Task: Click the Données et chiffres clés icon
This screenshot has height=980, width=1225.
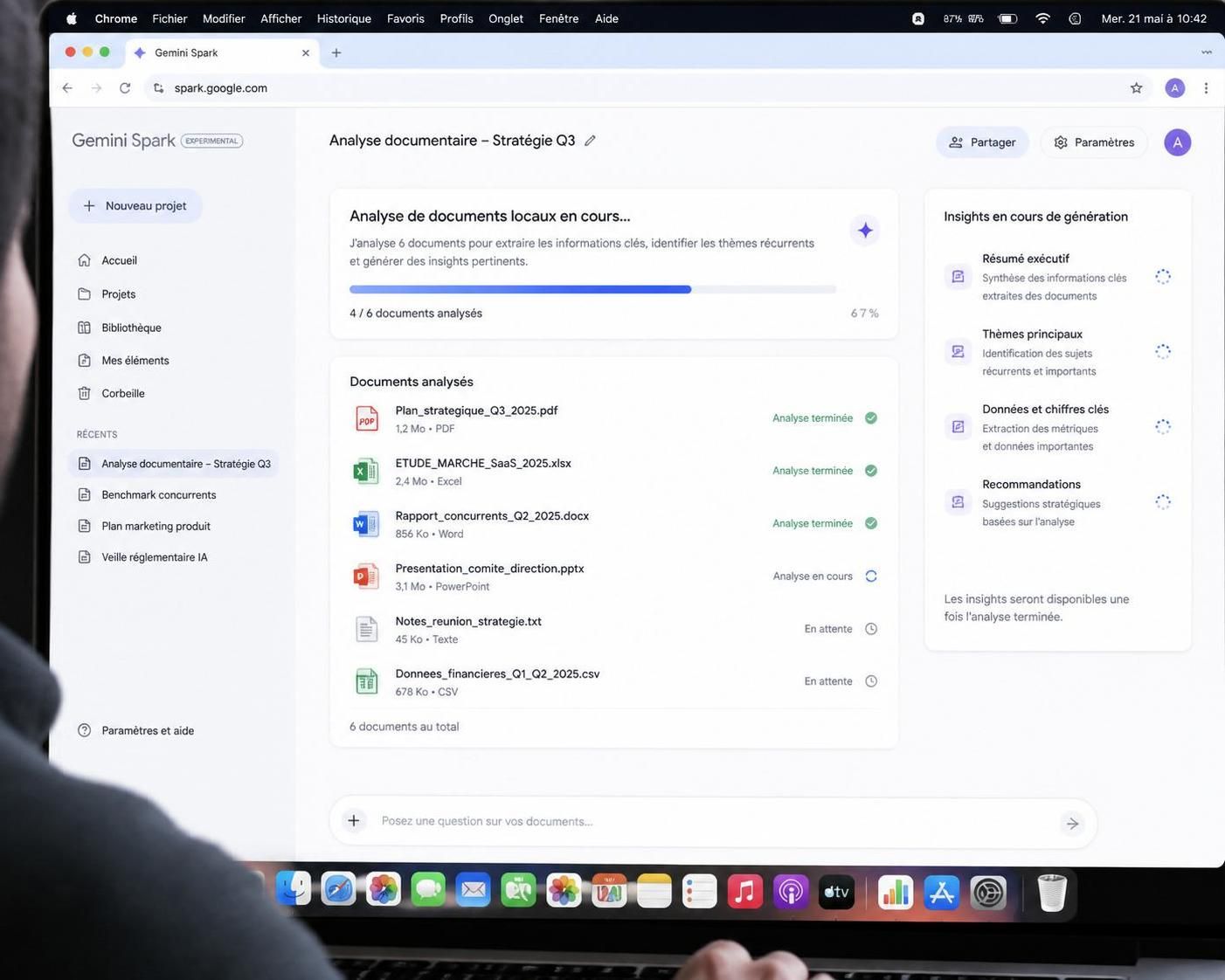Action: point(958,427)
